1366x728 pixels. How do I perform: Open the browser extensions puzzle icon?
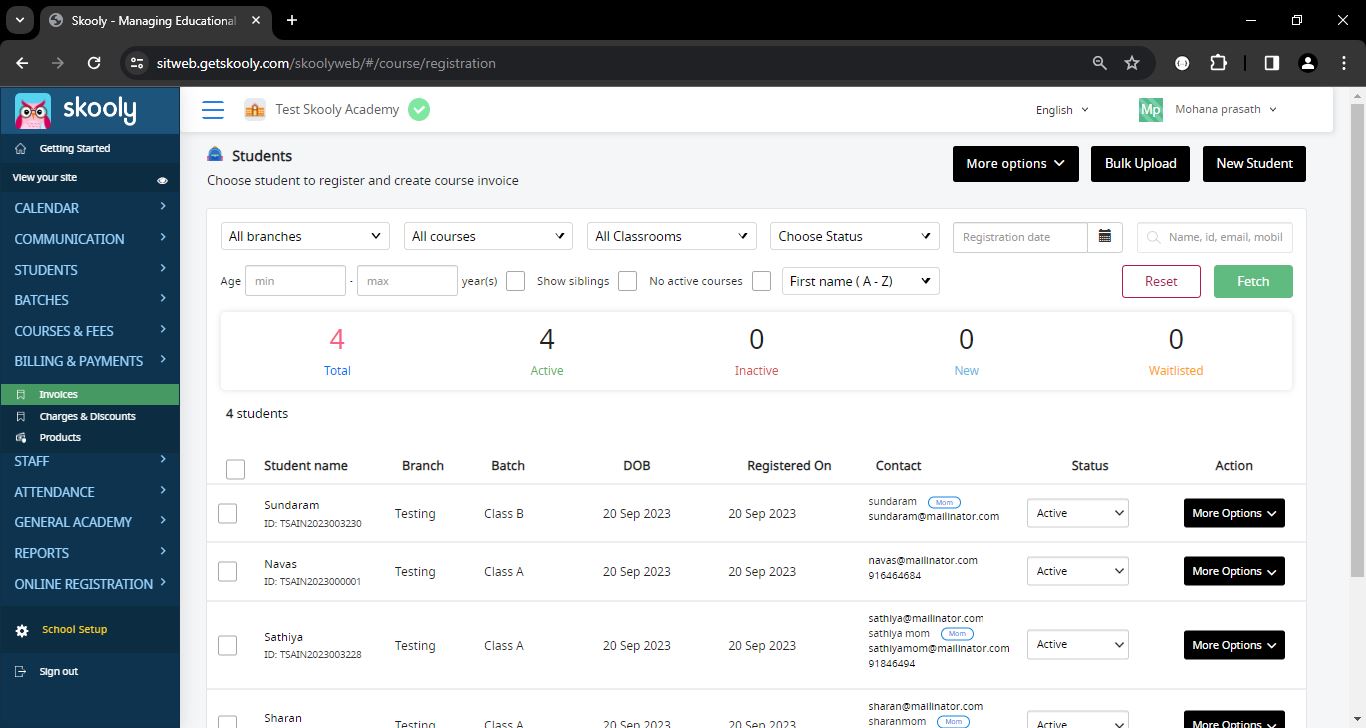[1218, 63]
